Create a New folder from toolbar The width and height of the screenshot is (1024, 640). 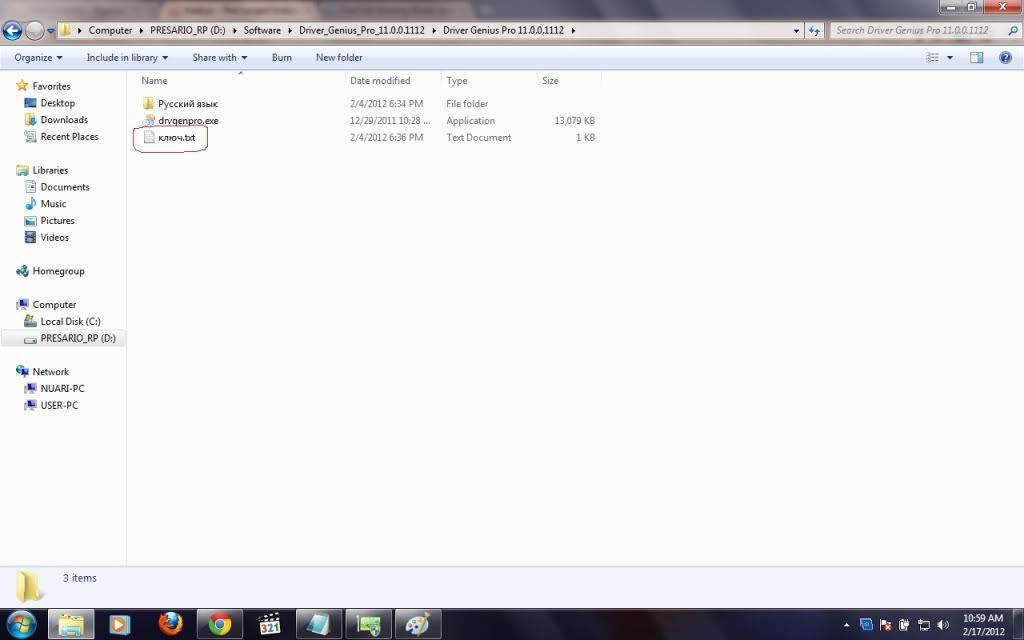tap(339, 57)
